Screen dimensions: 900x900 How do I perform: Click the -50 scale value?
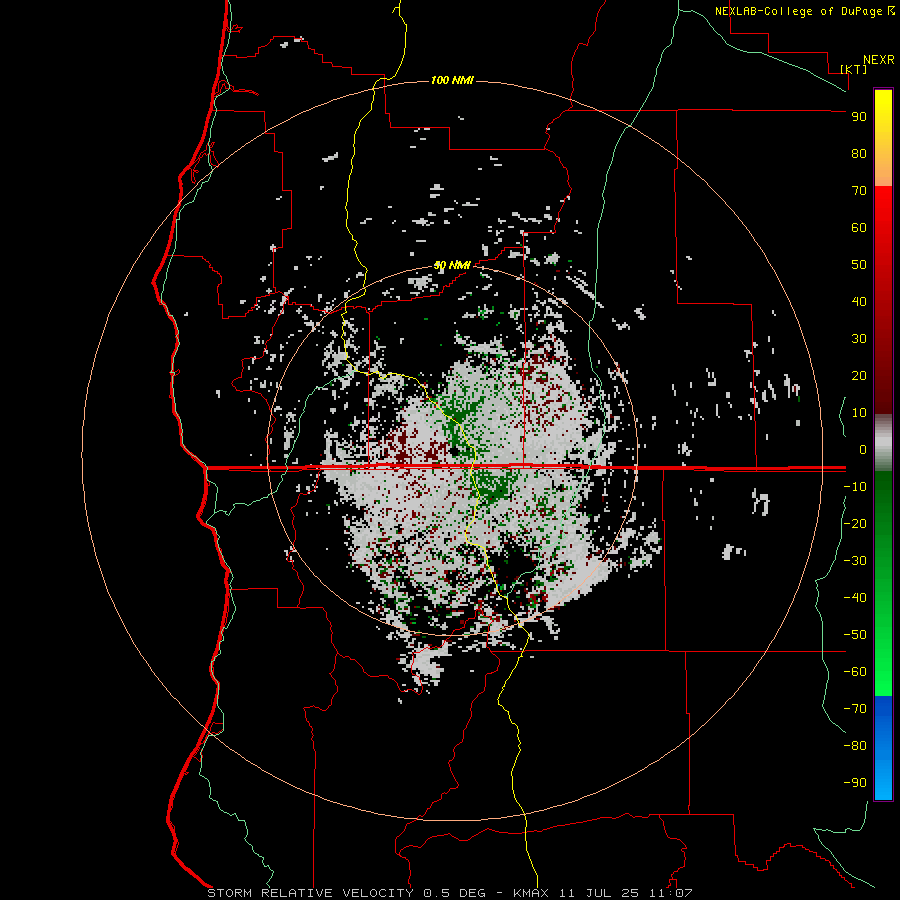[x=855, y=635]
